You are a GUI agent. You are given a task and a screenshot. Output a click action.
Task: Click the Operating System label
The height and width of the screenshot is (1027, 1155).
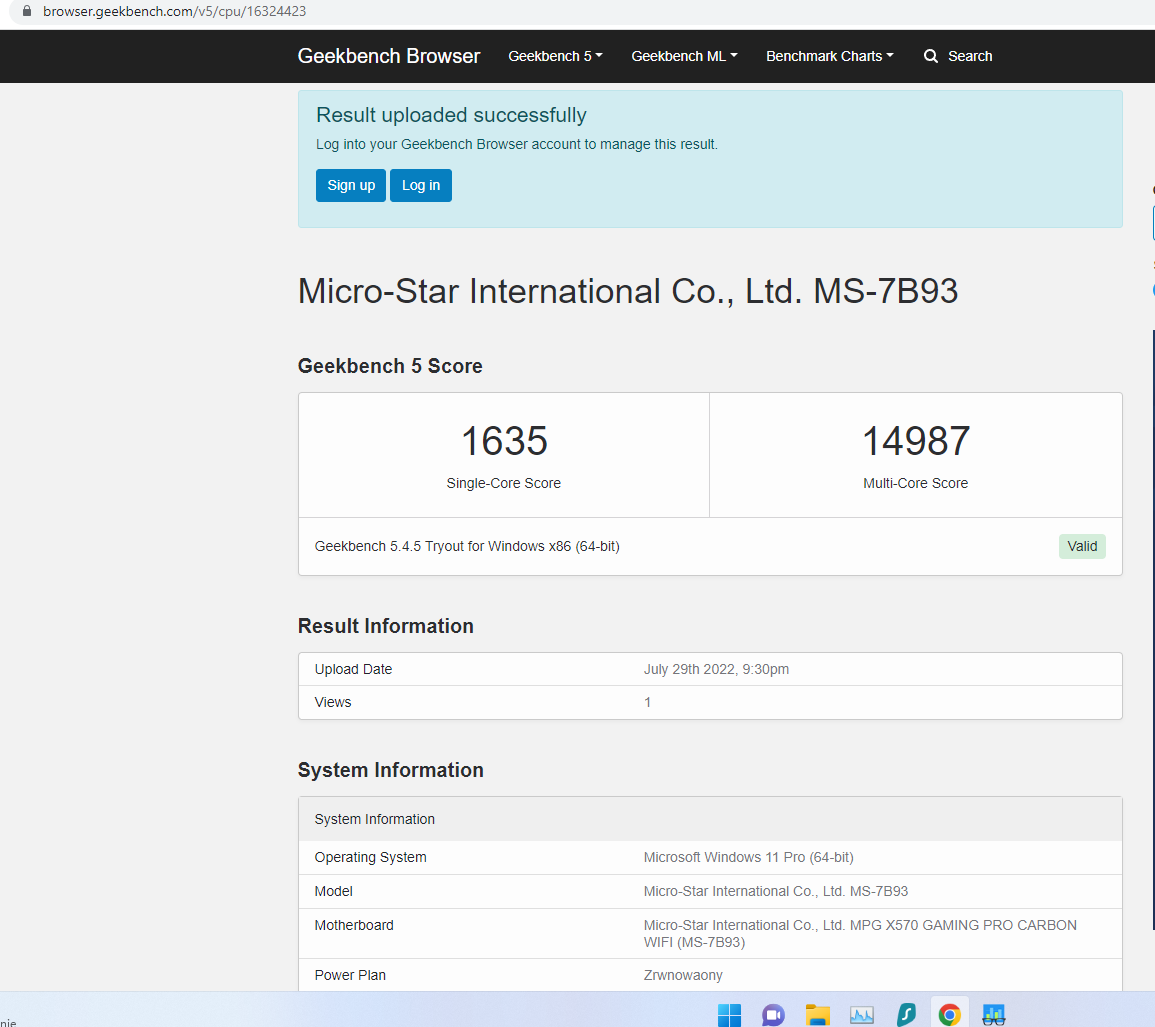pyautogui.click(x=371, y=858)
